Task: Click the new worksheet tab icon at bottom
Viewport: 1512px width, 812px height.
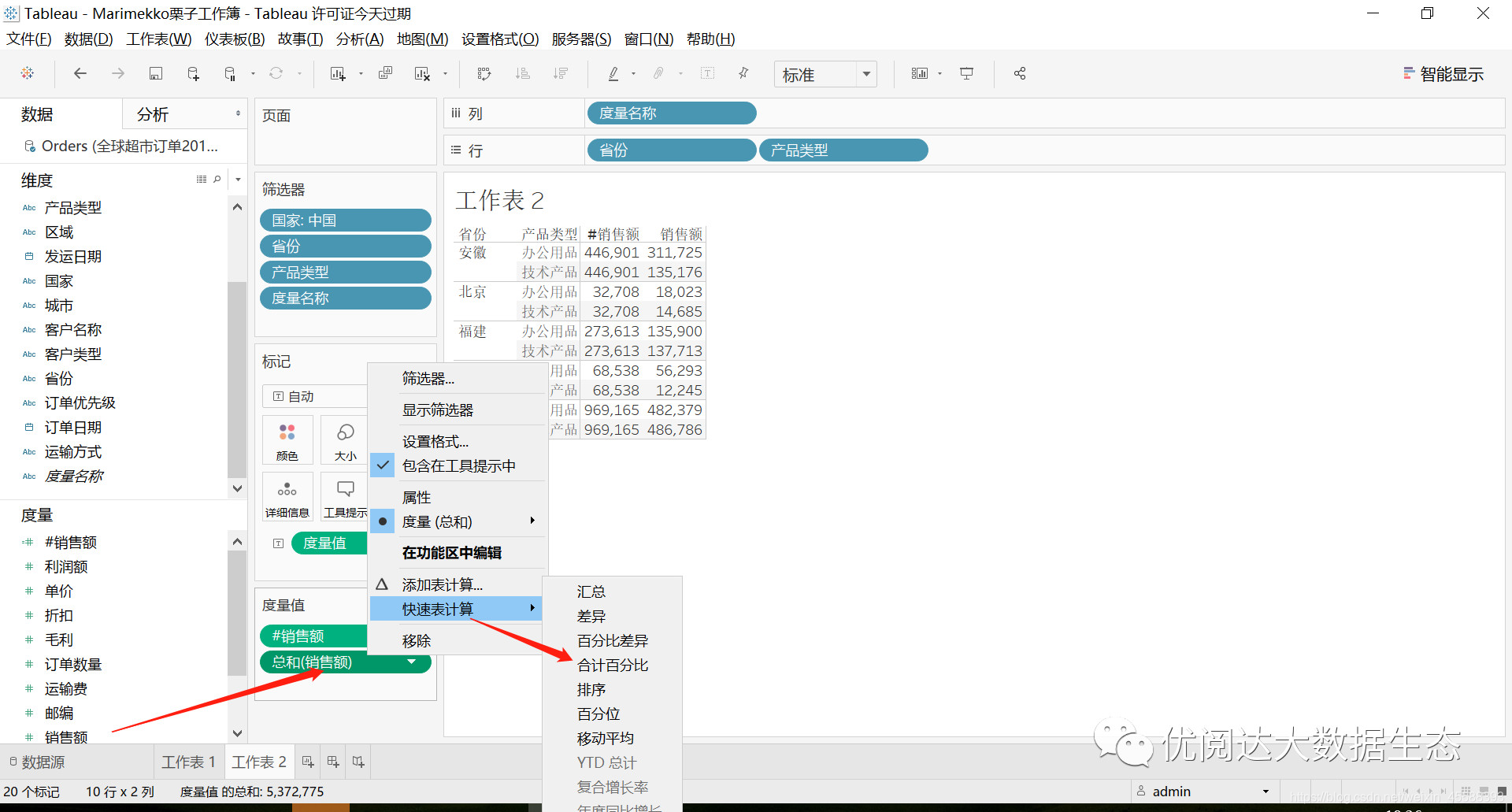Action: [308, 762]
